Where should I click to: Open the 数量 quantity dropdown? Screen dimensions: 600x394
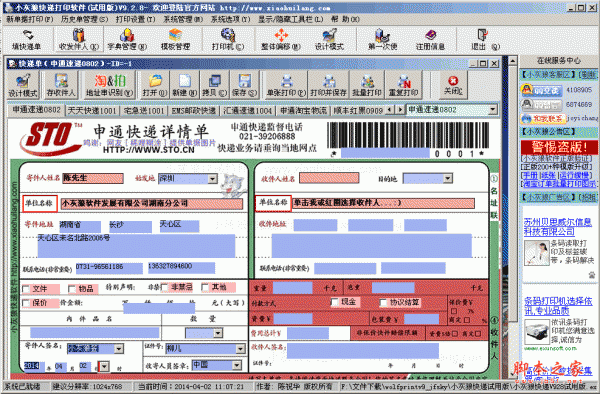coord(218,333)
